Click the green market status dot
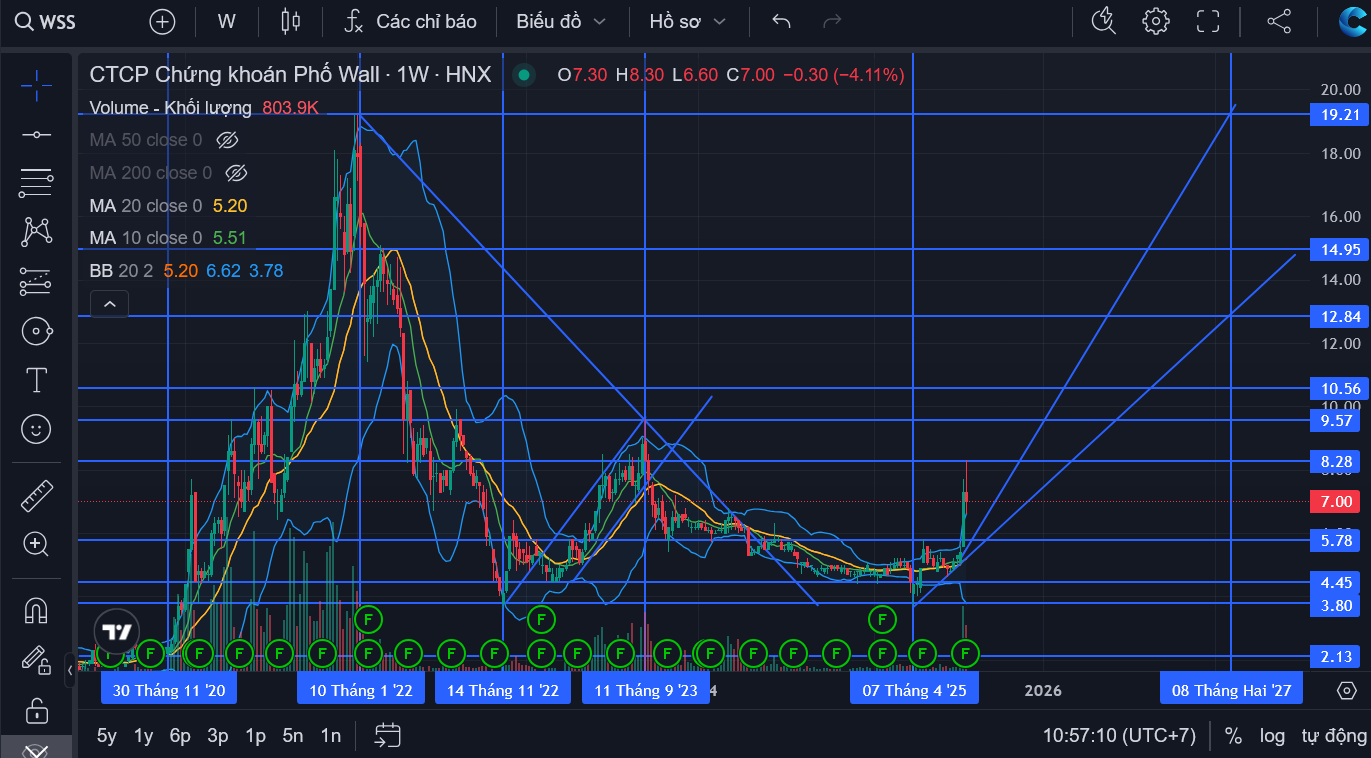Image resolution: width=1371 pixels, height=758 pixels. pyautogui.click(x=522, y=75)
